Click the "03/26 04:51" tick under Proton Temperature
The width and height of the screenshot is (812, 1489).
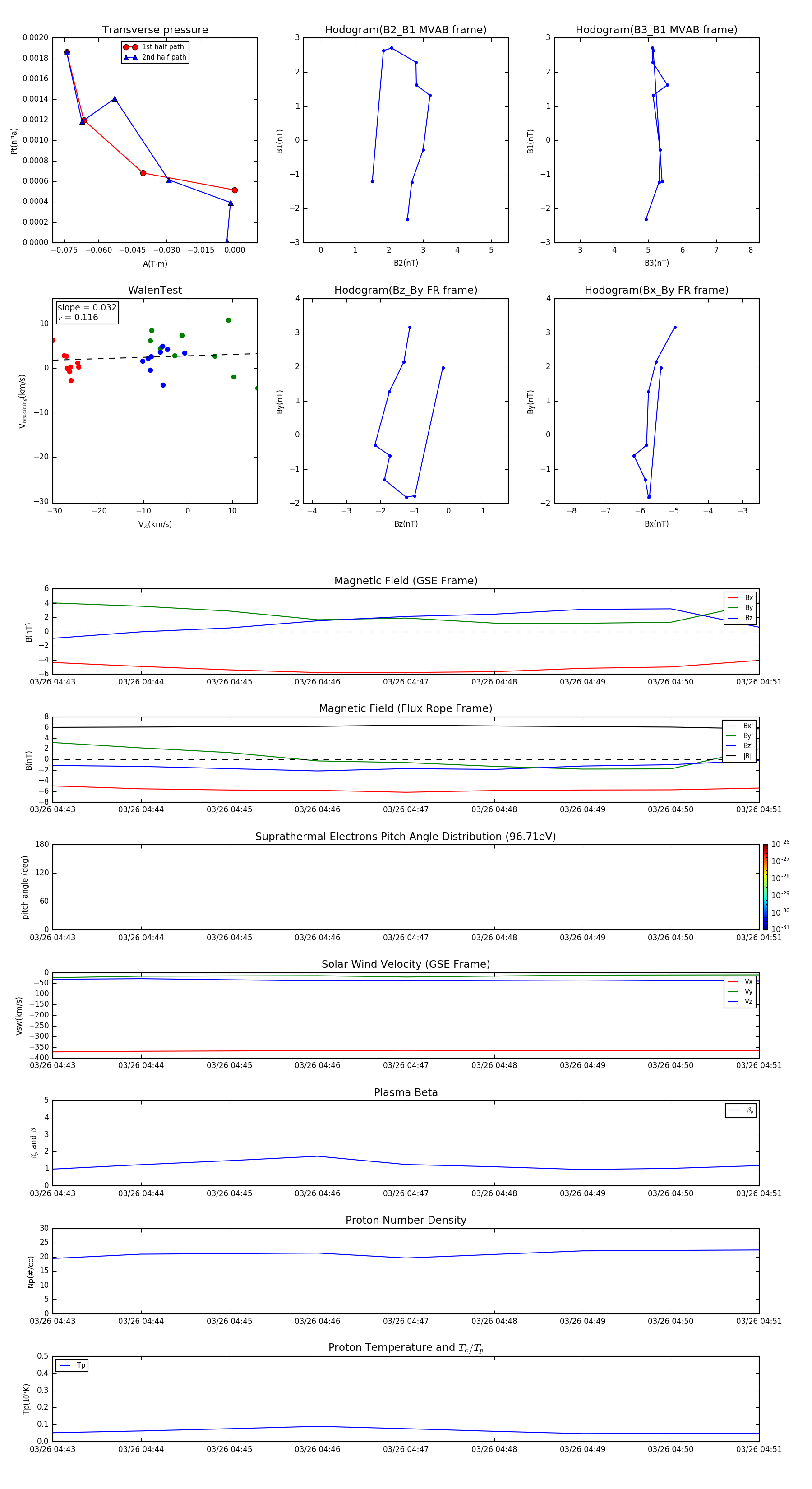759,1449
